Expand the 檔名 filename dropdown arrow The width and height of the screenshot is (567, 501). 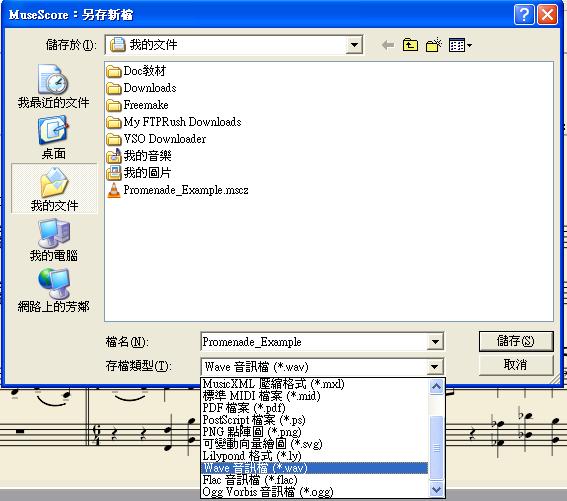(435, 341)
